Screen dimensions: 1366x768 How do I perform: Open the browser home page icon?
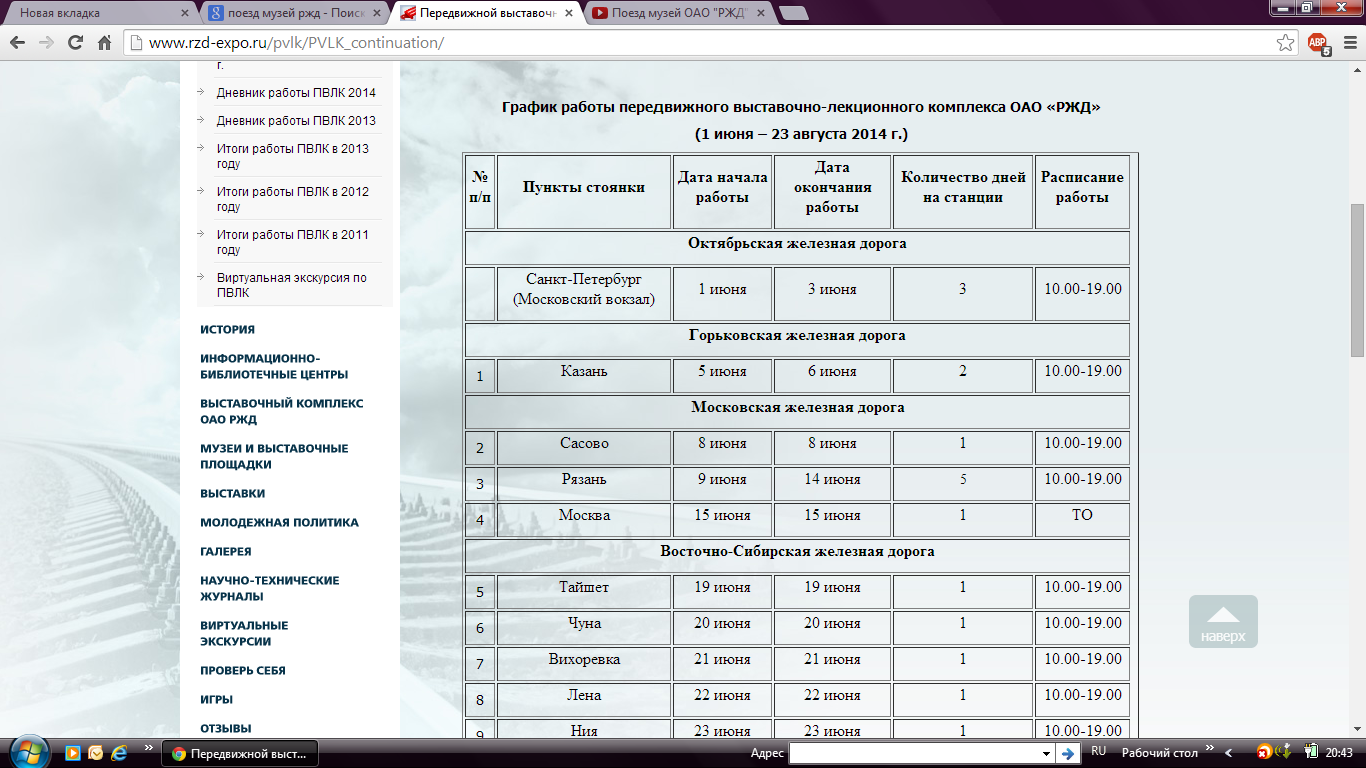pos(104,43)
